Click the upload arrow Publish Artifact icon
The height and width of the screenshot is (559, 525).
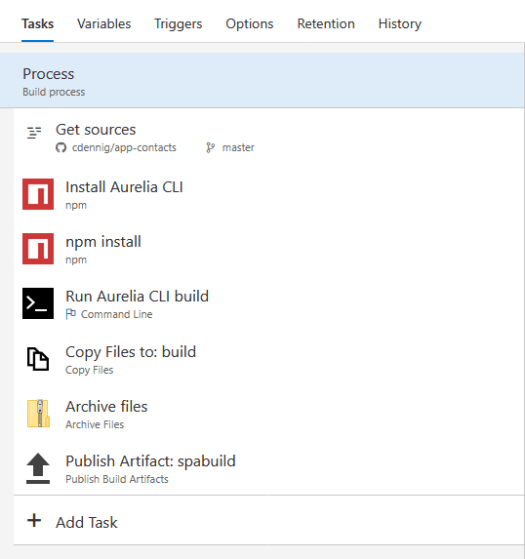[38, 468]
